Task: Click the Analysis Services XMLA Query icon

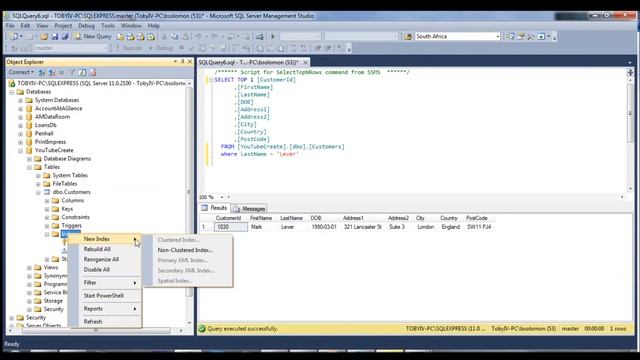Action: click(x=151, y=37)
